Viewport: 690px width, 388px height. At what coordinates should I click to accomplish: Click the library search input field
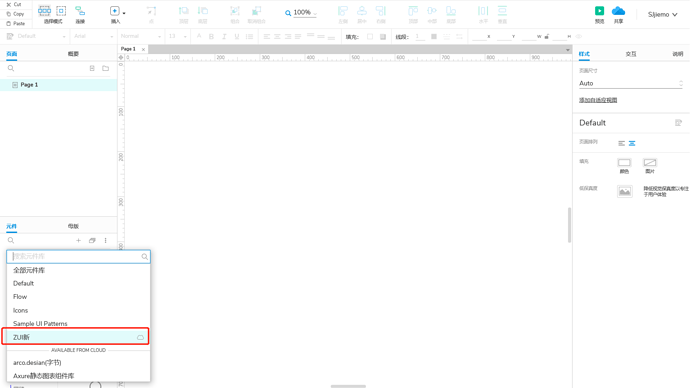click(78, 256)
